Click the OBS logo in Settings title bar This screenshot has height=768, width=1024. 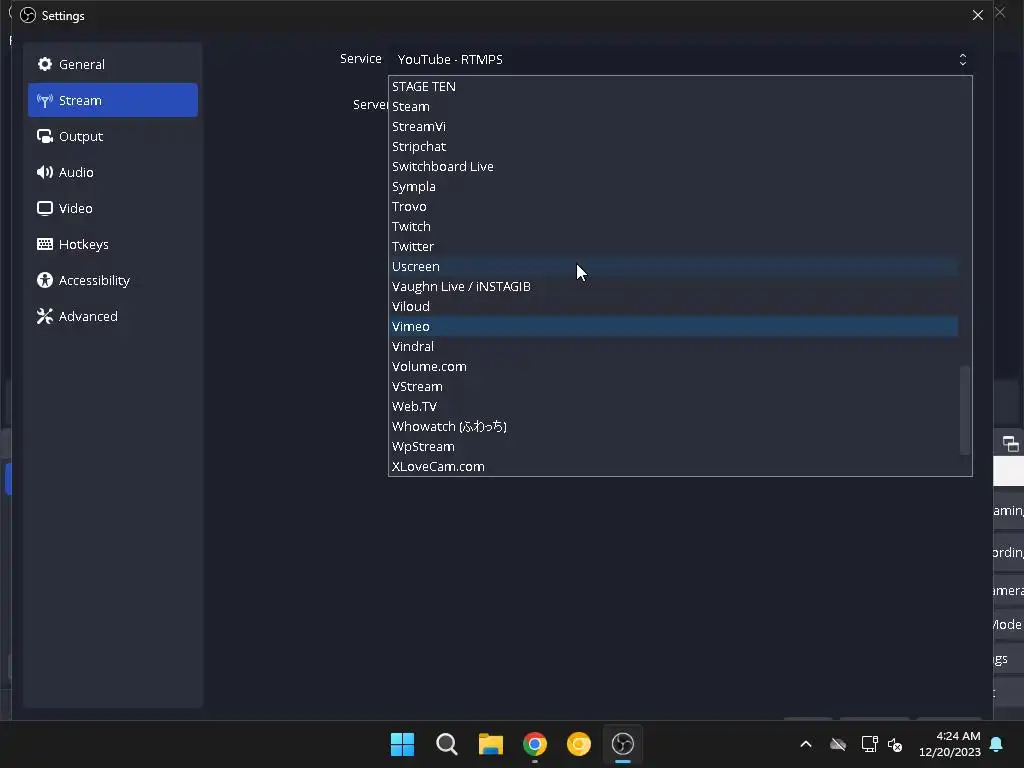click(x=28, y=15)
